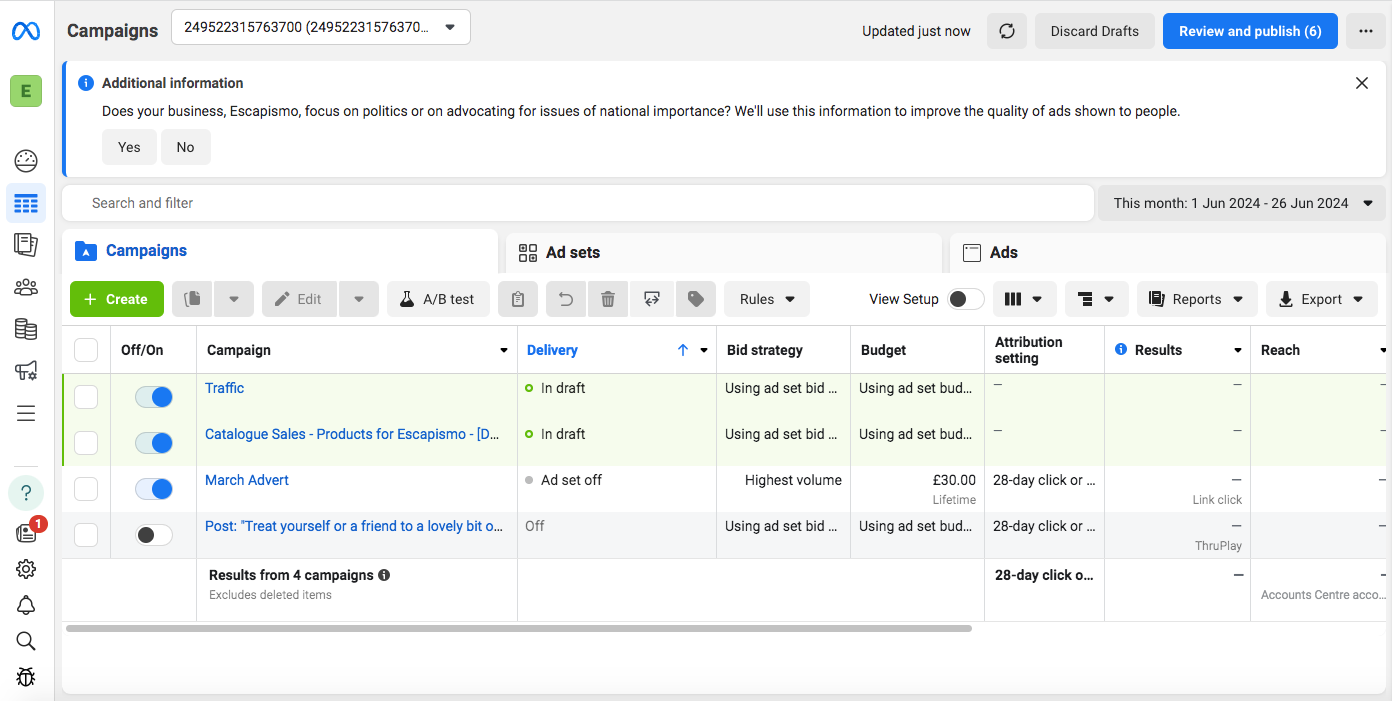Open the Export dropdown
Image resolution: width=1392 pixels, height=701 pixels.
(x=1321, y=299)
